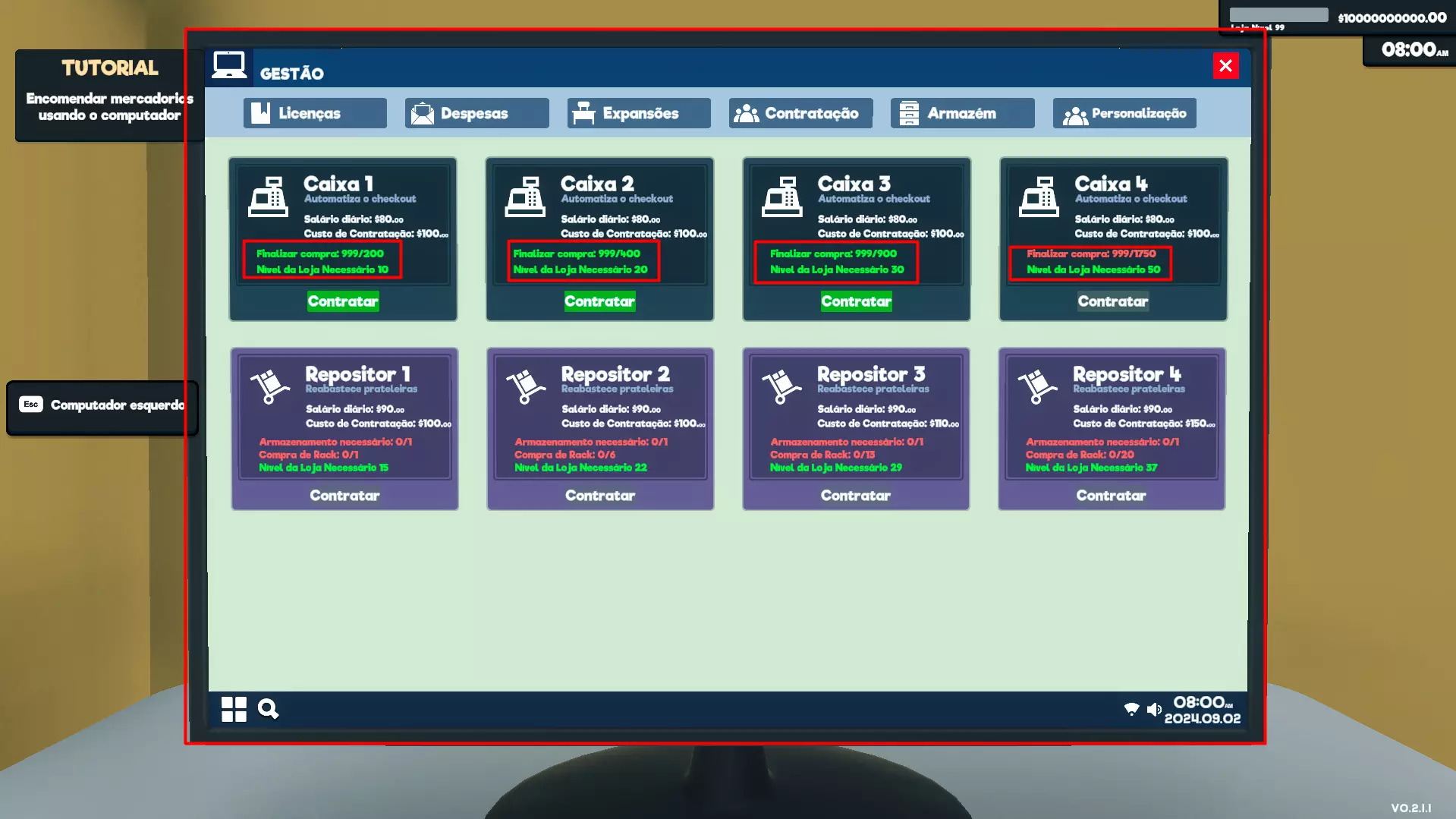
Task: Click 'Finalizar compra: 999/200' requirement text
Action: pos(320,254)
